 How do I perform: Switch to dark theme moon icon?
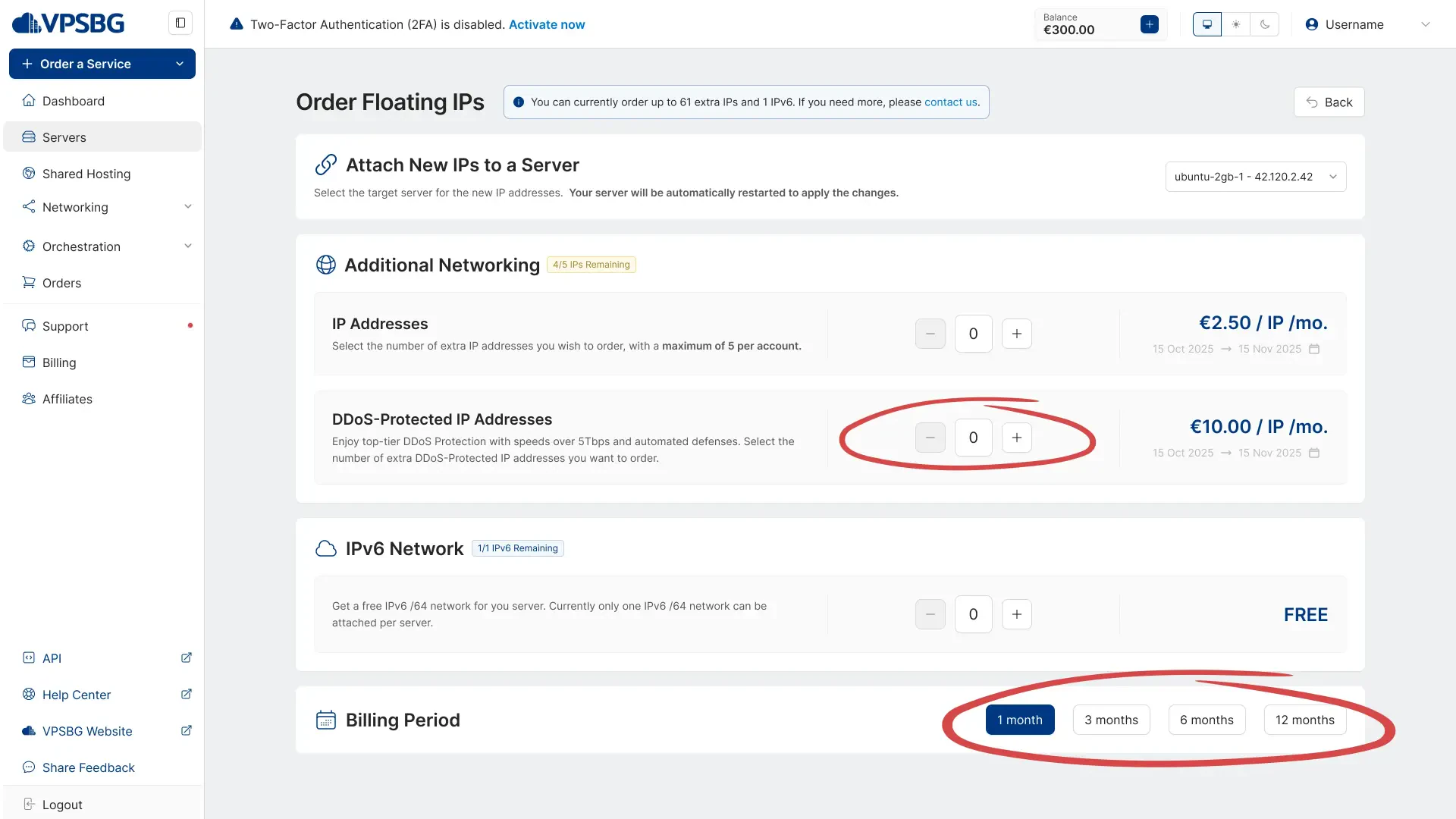pos(1265,24)
